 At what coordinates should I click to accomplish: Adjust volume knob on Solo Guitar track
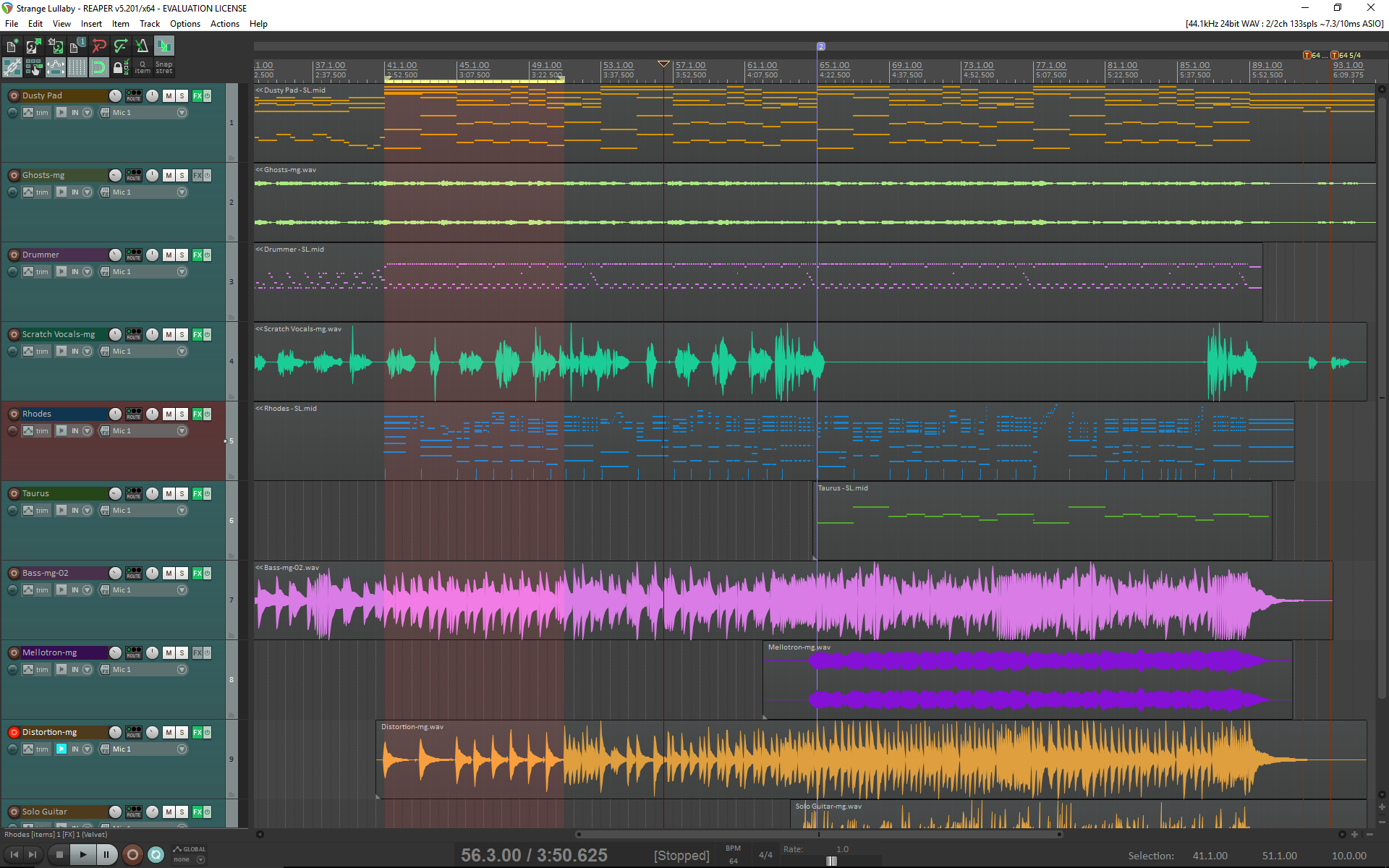116,812
